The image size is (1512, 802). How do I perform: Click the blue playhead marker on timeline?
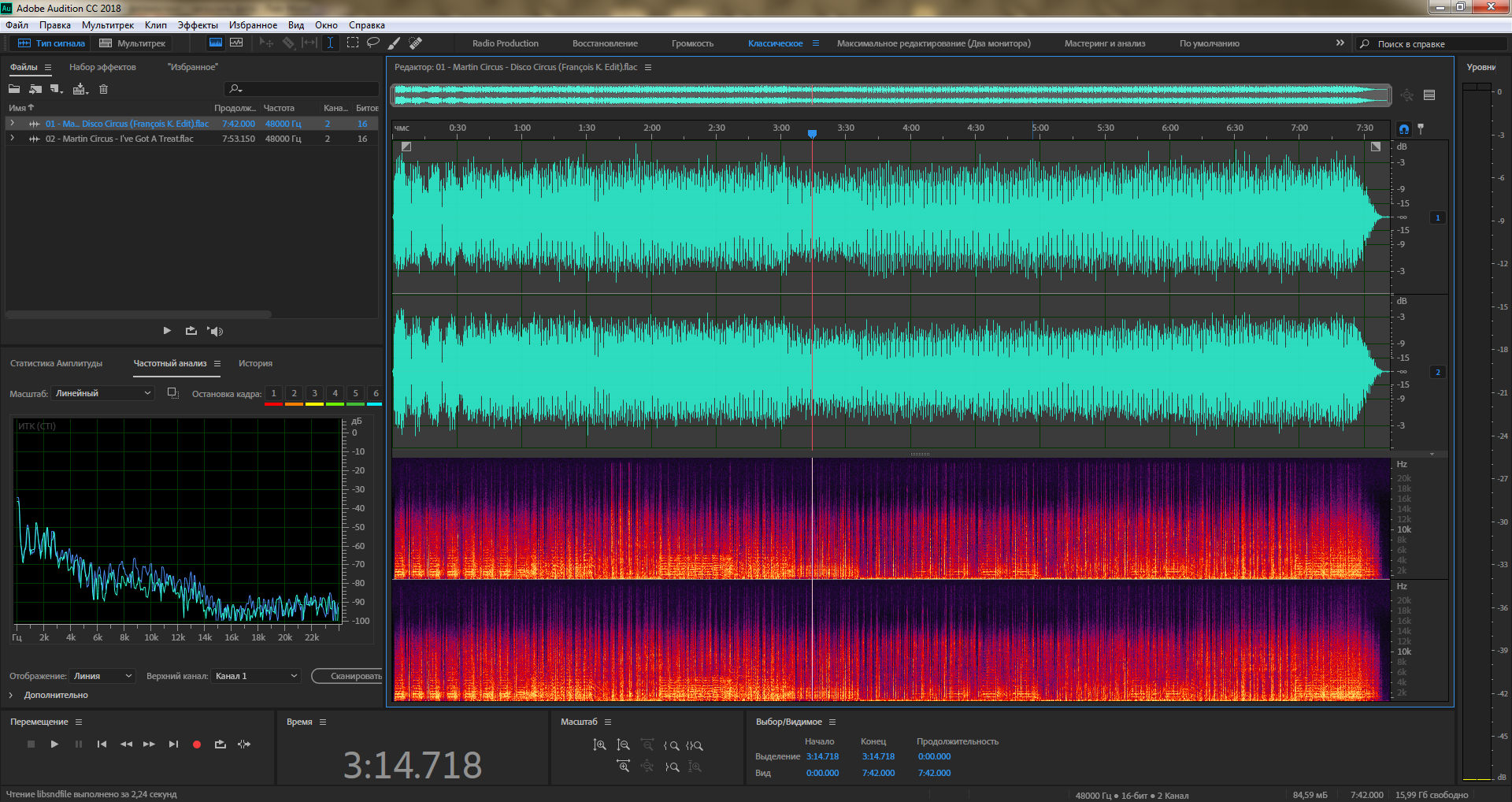812,134
